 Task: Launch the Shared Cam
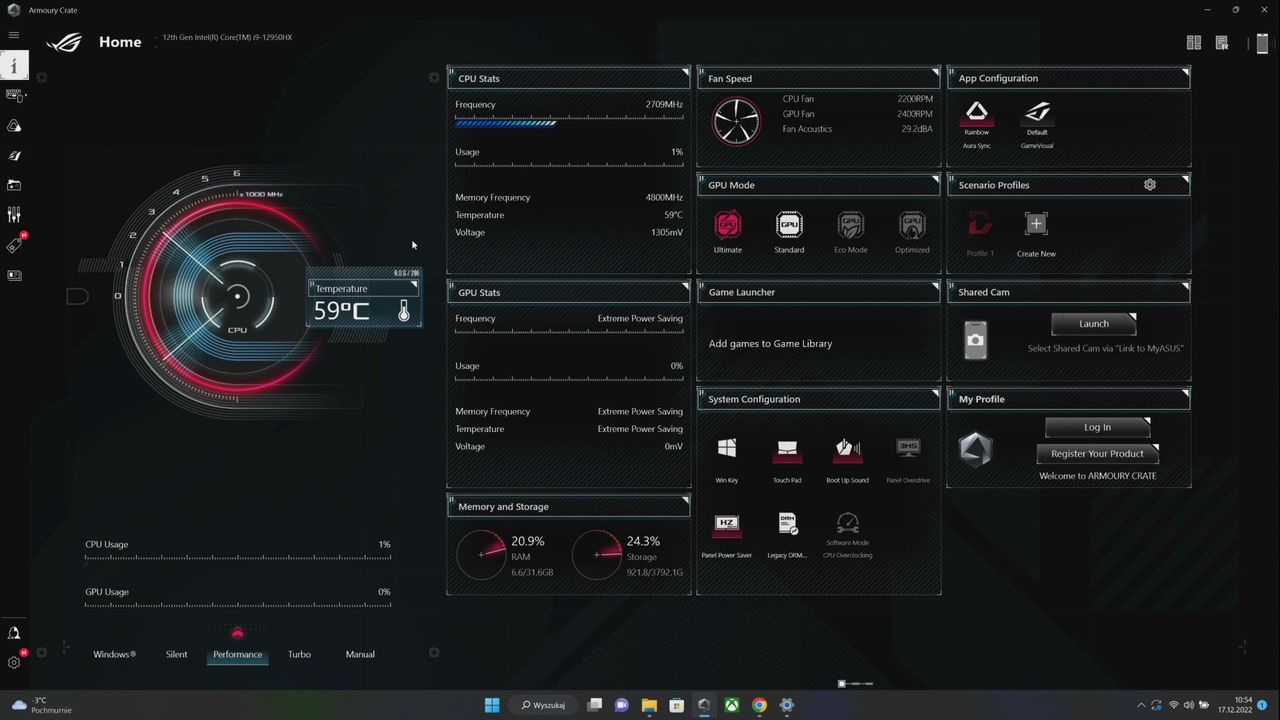click(x=1094, y=324)
